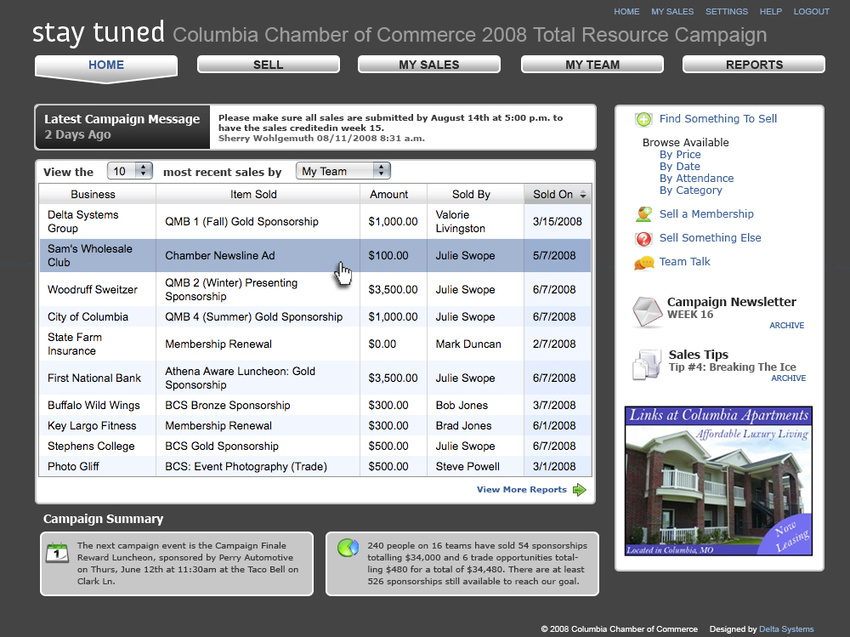Click the sort arrow on Sold On column
This screenshot has height=637, width=850.
pyautogui.click(x=583, y=195)
